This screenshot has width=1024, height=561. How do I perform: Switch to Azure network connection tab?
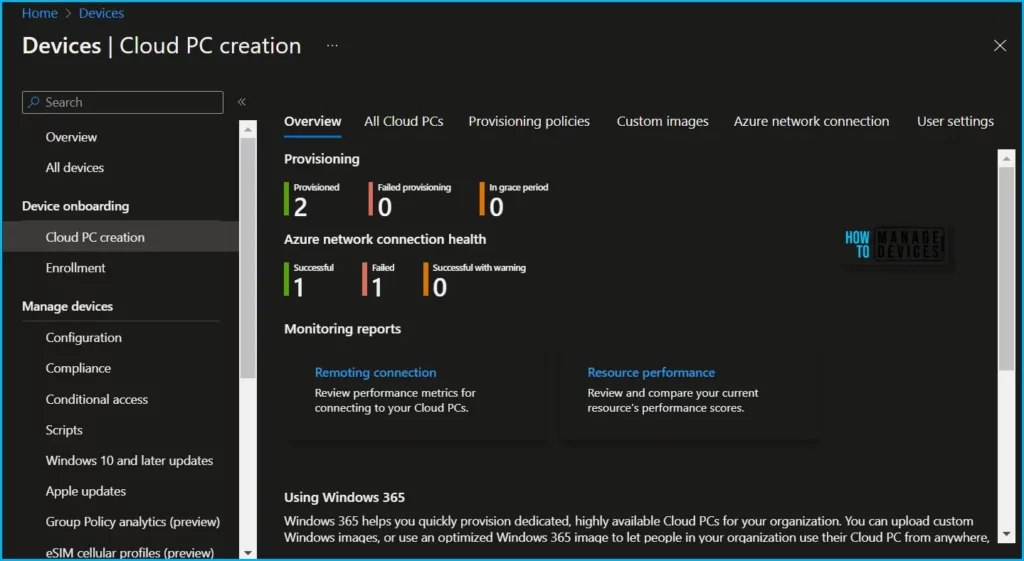[811, 121]
